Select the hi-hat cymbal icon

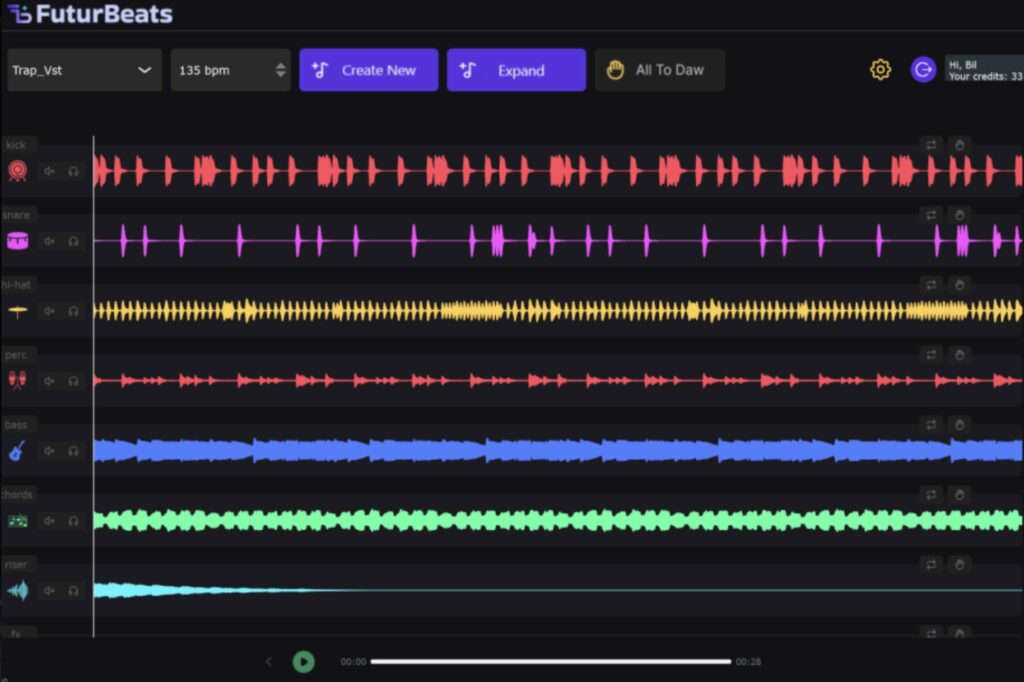[17, 311]
